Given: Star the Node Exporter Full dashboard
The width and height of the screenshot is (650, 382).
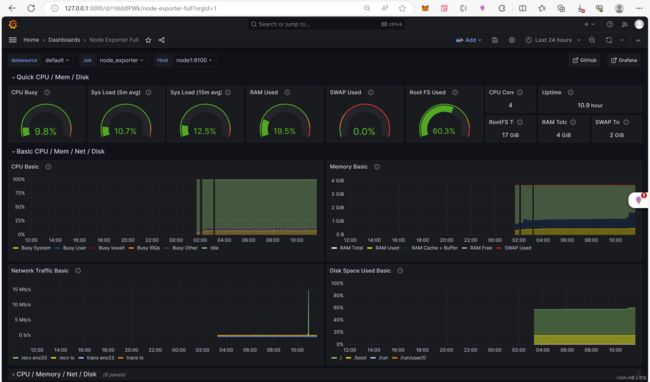Looking at the screenshot, I should [148, 40].
